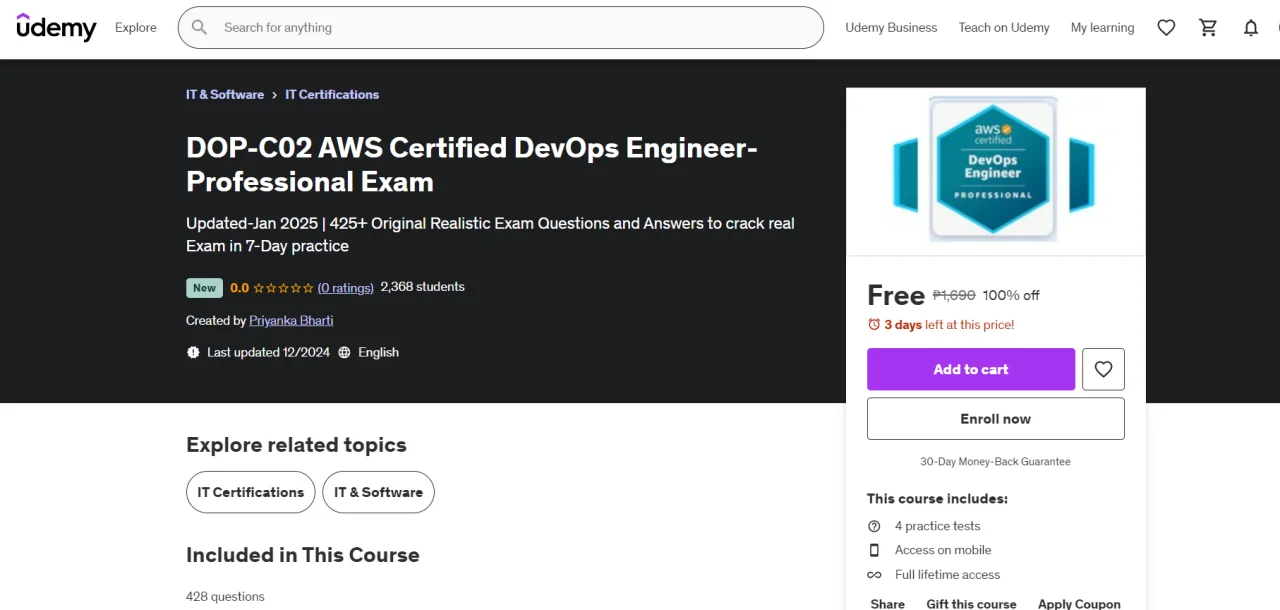Select the IT & Software topic pill
1280x610 pixels.
pyautogui.click(x=378, y=492)
